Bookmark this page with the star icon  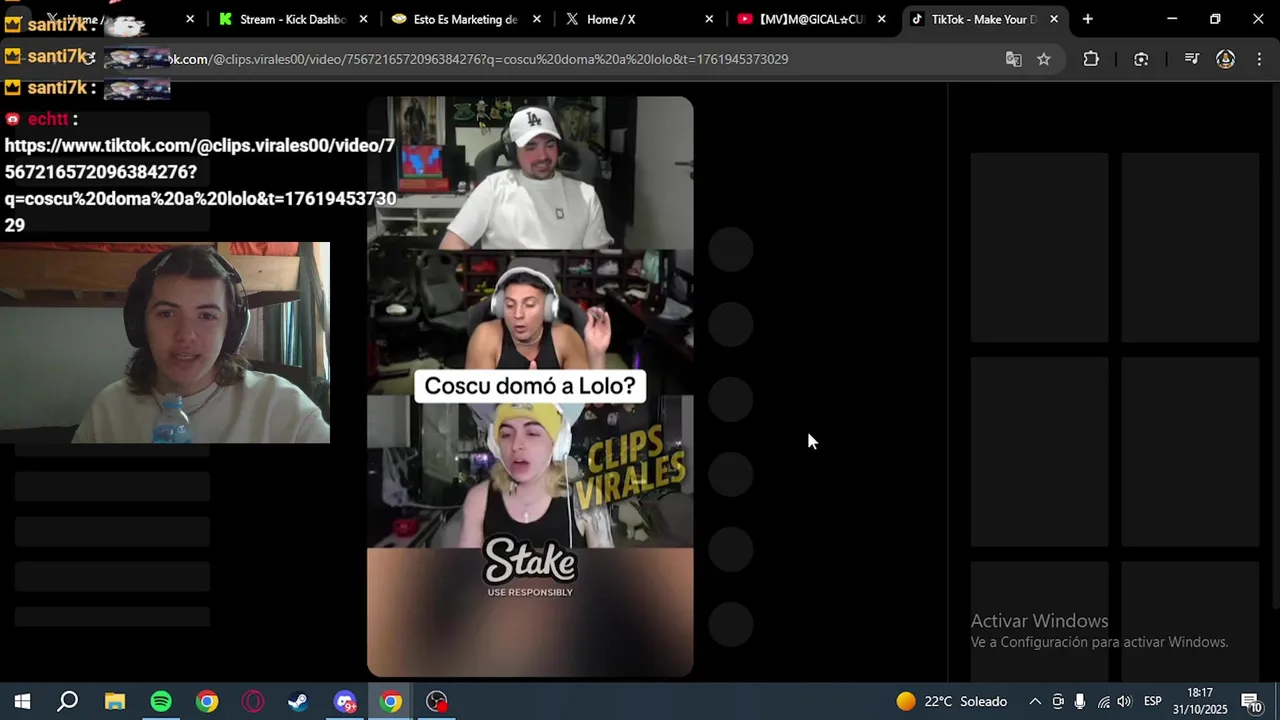(x=1044, y=59)
